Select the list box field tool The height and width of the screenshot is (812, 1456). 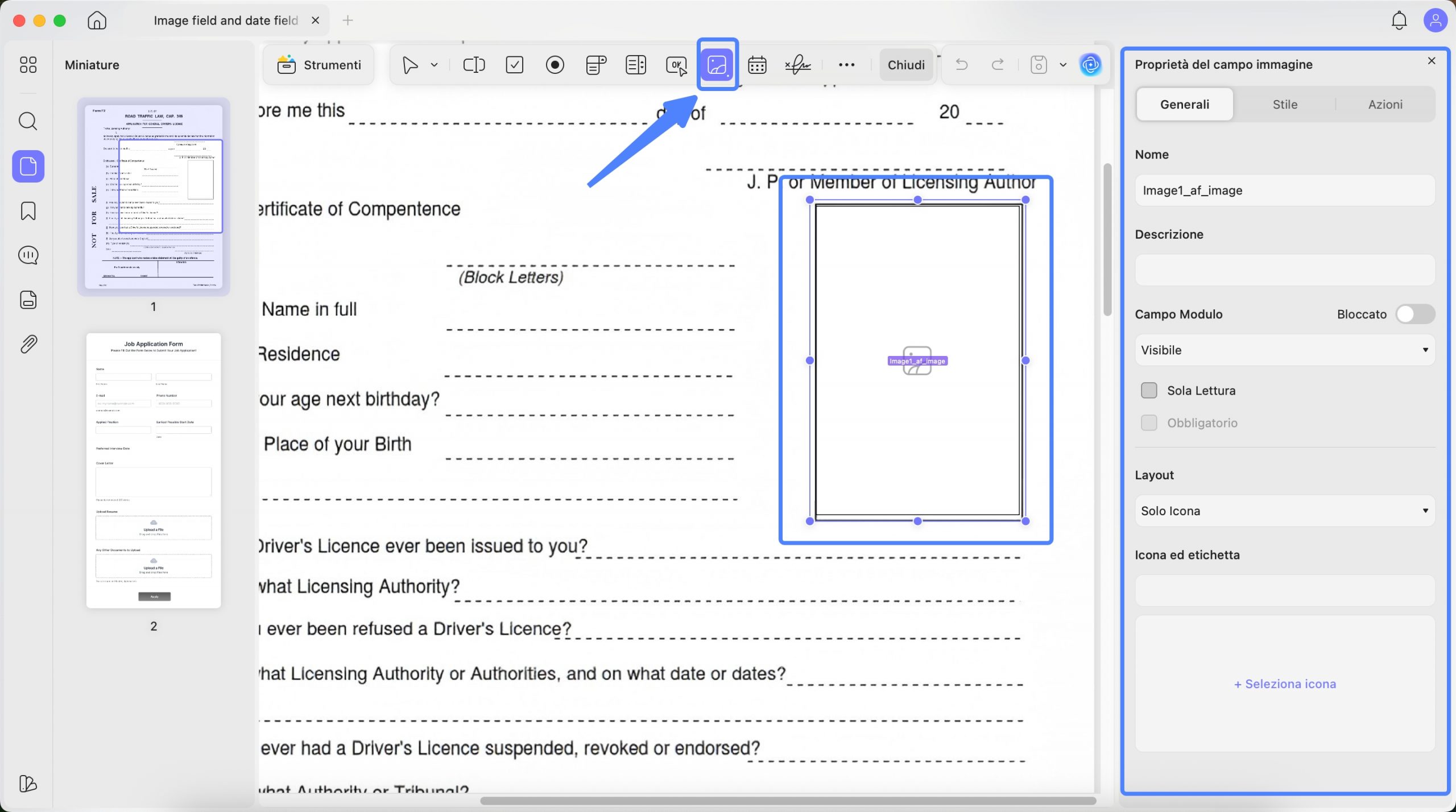click(x=636, y=65)
